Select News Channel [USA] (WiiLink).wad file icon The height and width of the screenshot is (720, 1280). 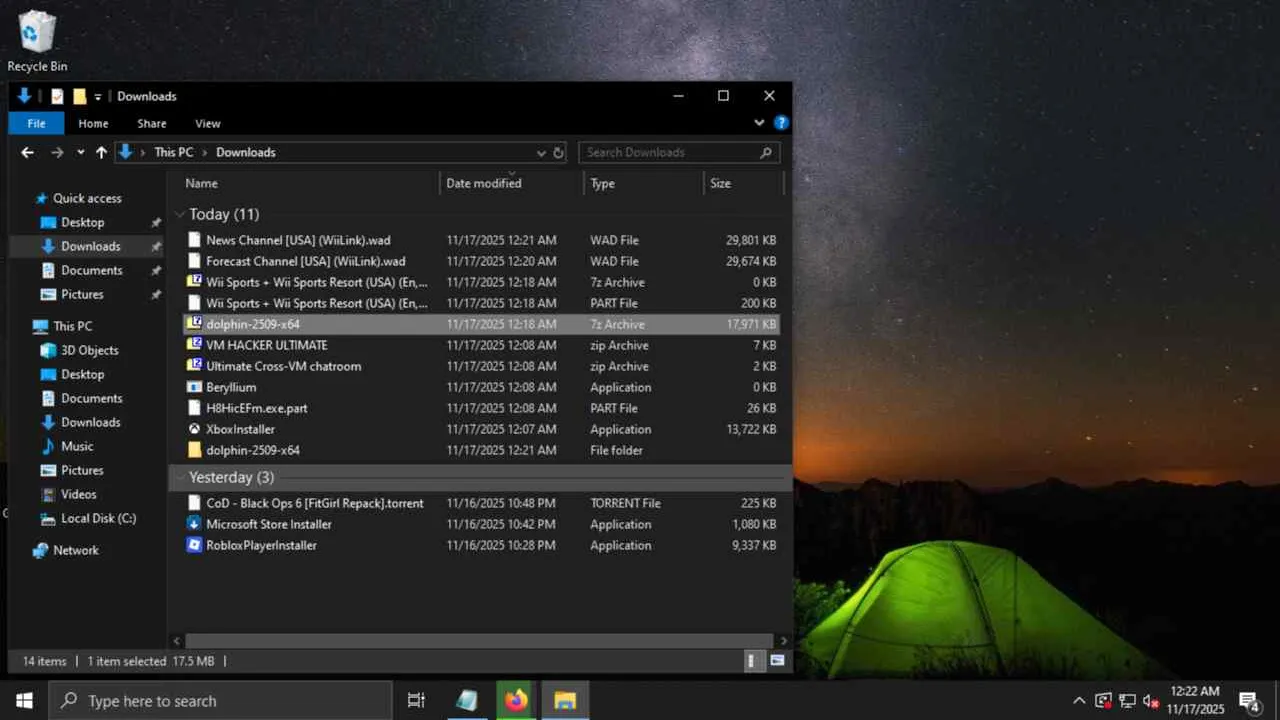(195, 240)
